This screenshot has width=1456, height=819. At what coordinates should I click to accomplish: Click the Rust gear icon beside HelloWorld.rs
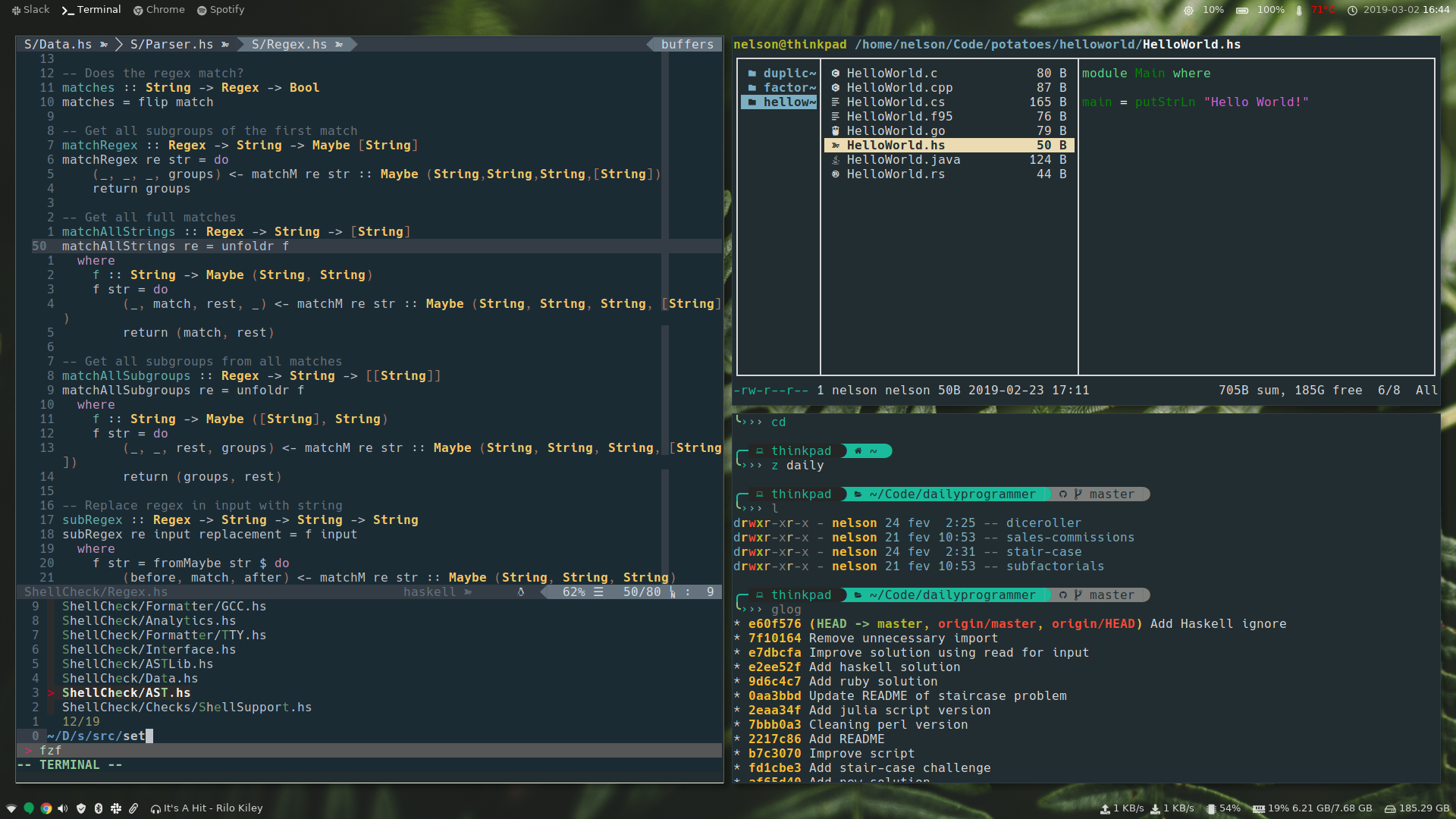coord(836,174)
